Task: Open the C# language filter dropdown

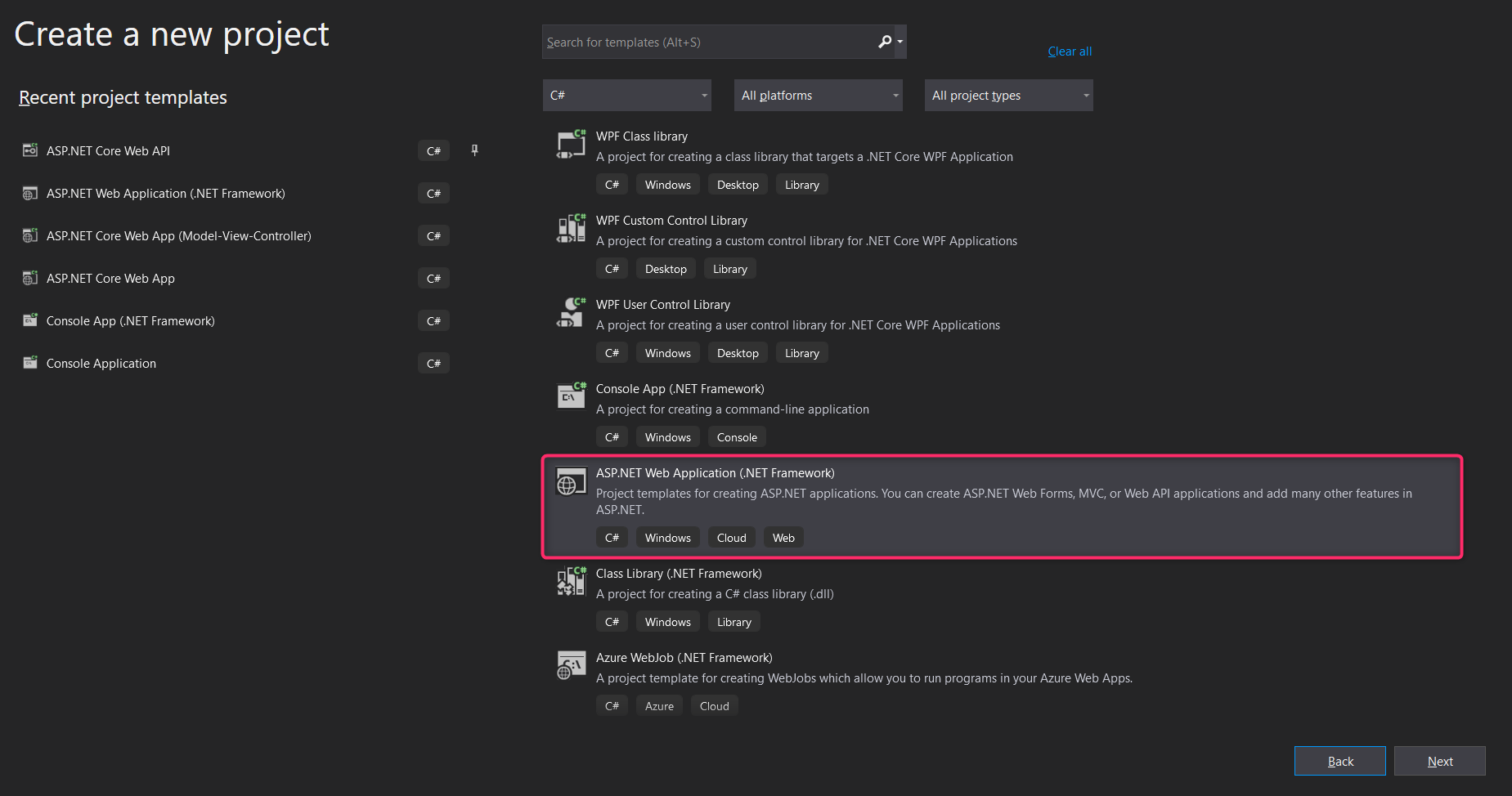Action: click(x=627, y=95)
